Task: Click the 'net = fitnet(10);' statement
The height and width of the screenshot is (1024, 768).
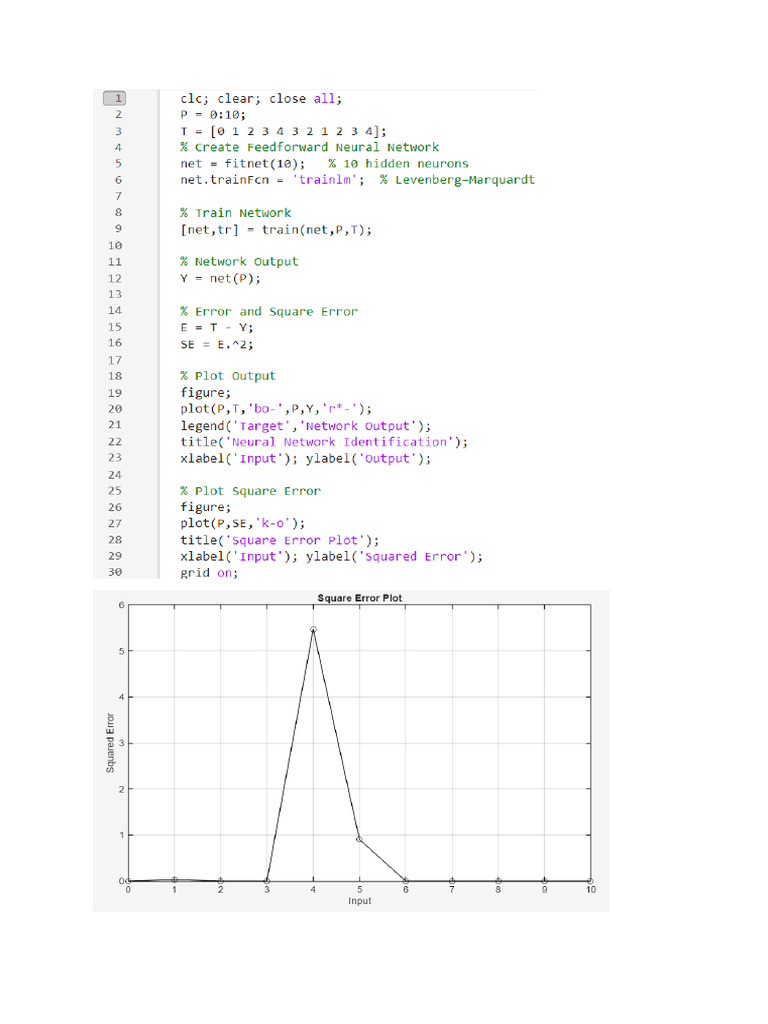Action: tap(242, 164)
